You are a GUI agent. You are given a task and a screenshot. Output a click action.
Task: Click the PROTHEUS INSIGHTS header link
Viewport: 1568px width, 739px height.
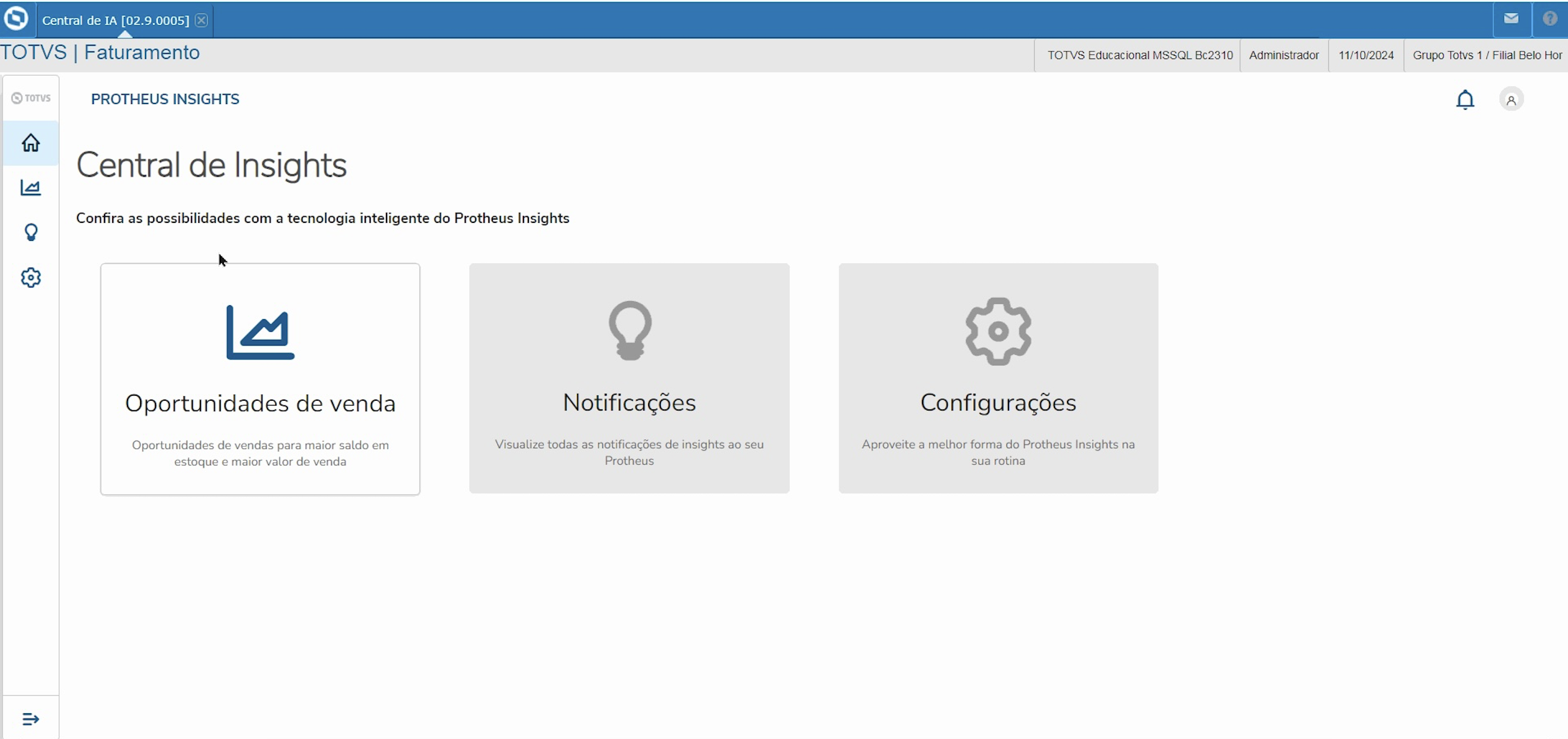165,99
